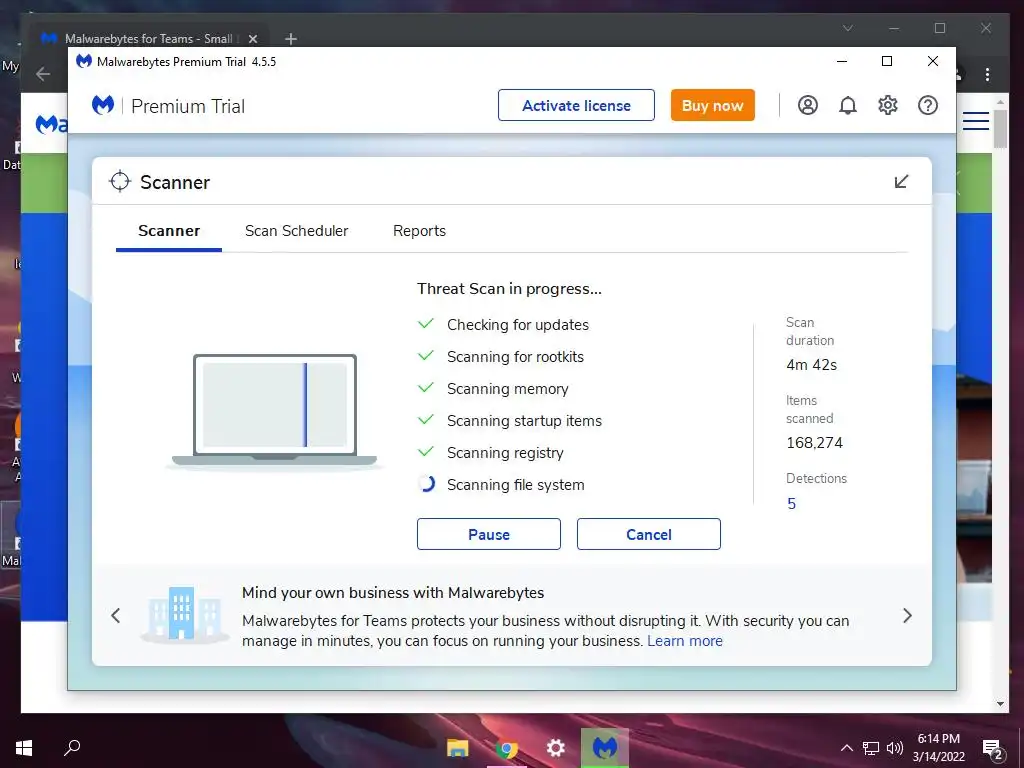
Task: Click 'Mind your own business with Malwarebytes' heading
Action: (x=392, y=592)
